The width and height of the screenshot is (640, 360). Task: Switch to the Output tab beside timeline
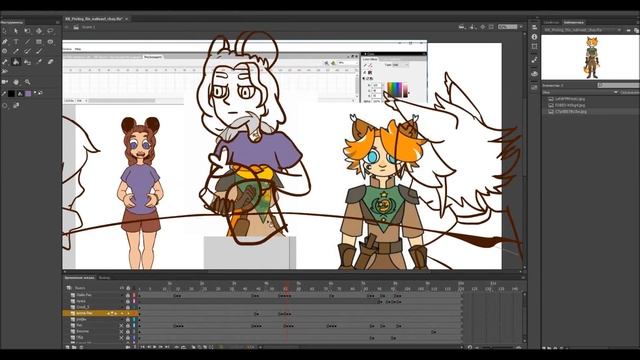pyautogui.click(x=104, y=278)
